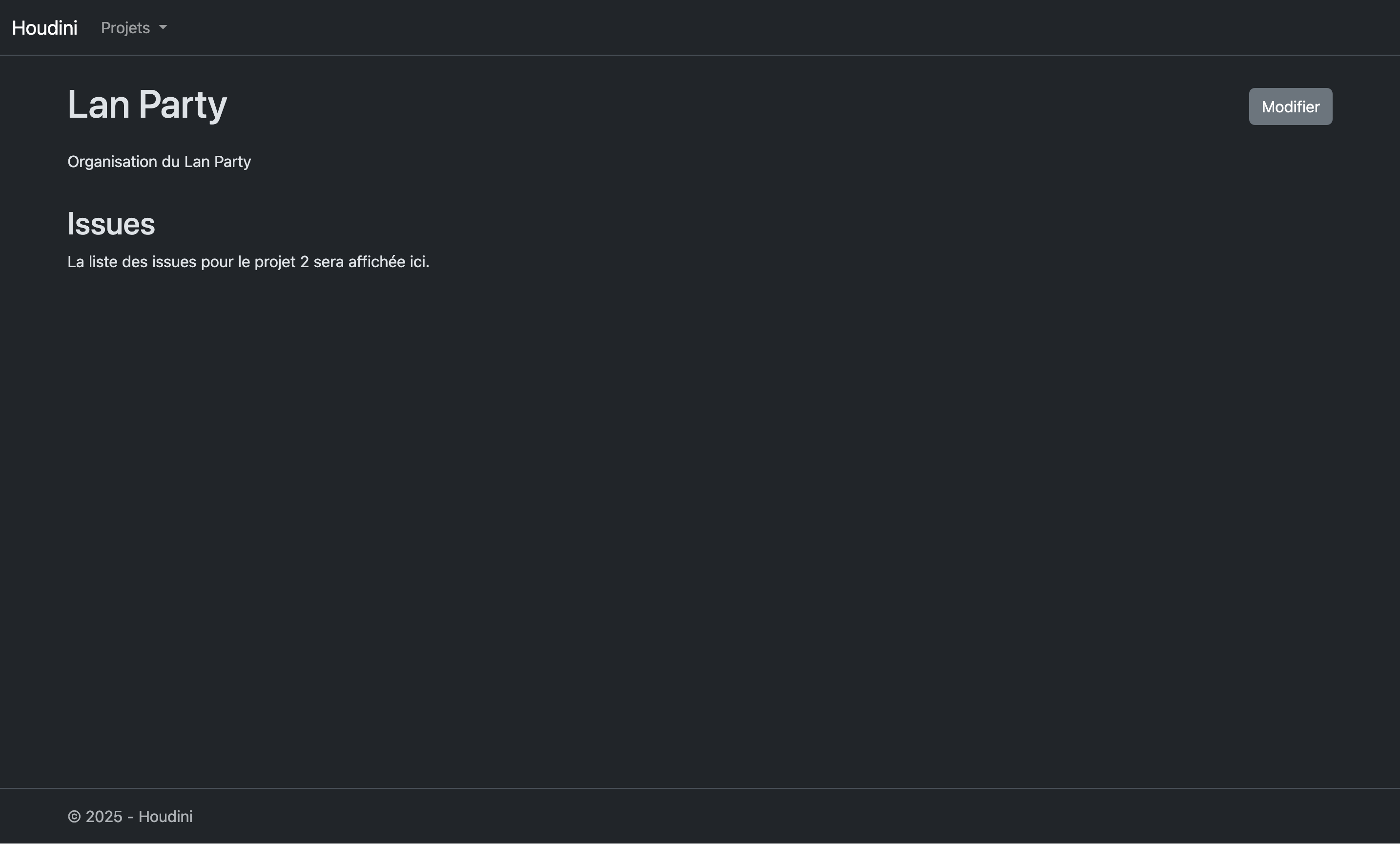
Task: Click "ici." ending the issues sentence
Action: pyautogui.click(x=419, y=262)
